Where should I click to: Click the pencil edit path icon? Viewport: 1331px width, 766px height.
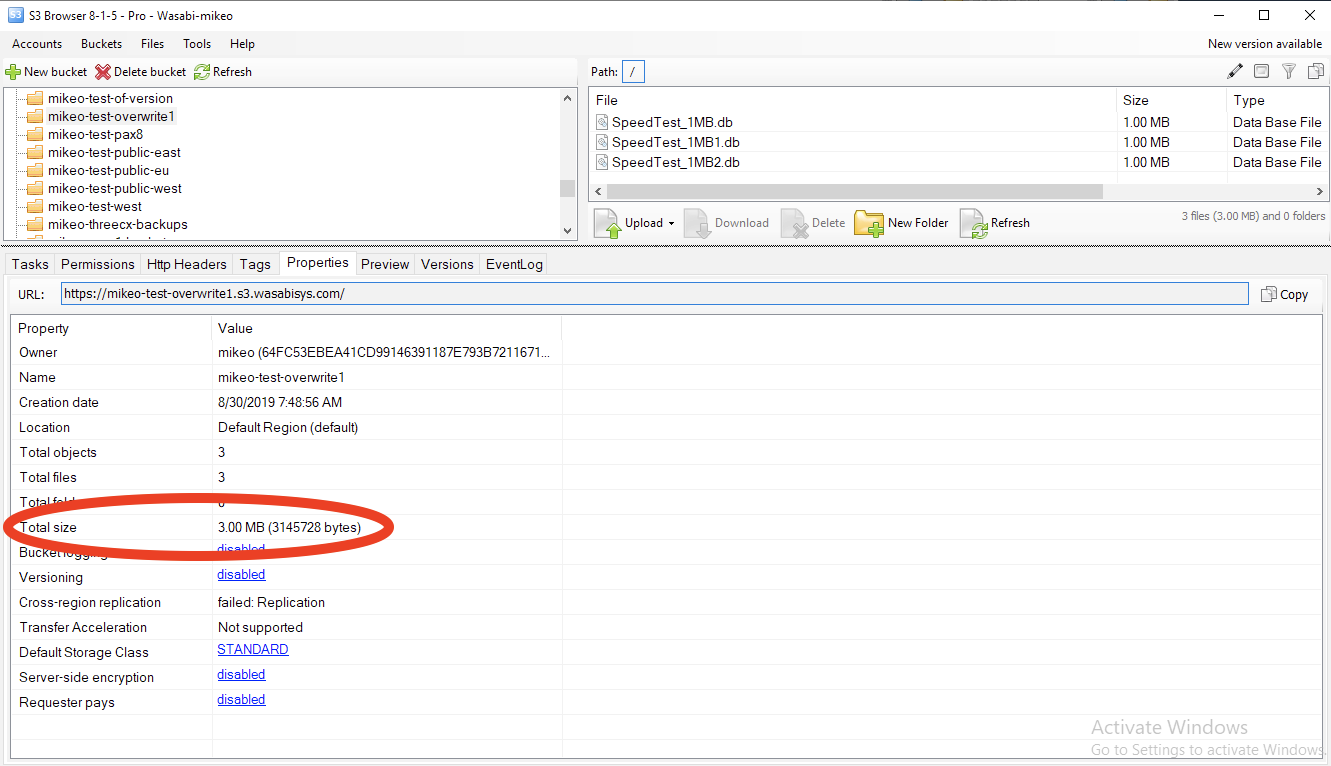(1235, 71)
